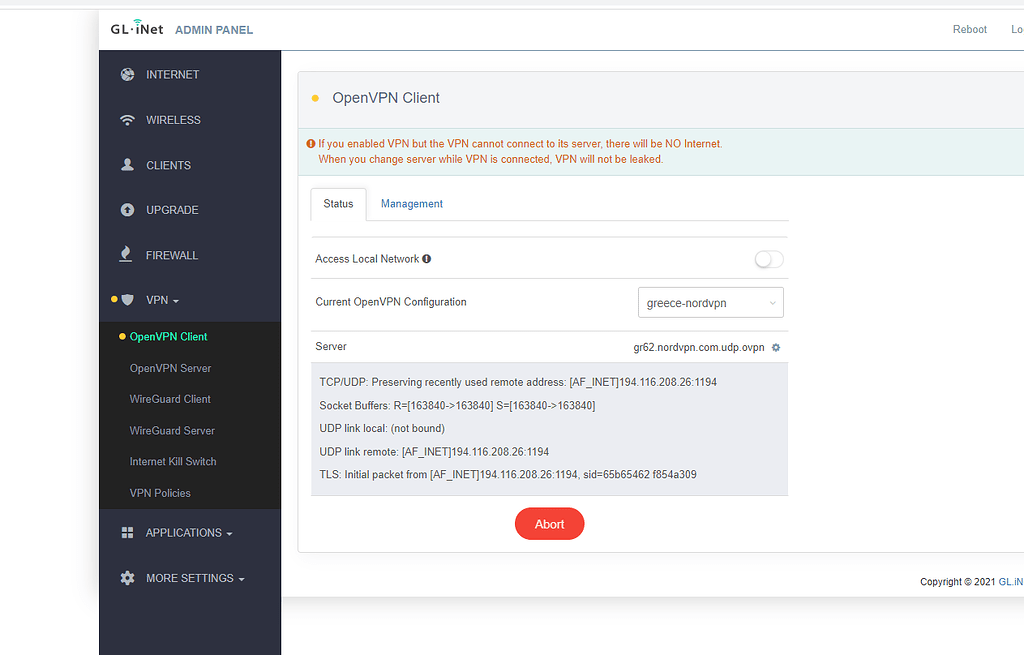Open More Settings using the gear icon

tap(127, 577)
